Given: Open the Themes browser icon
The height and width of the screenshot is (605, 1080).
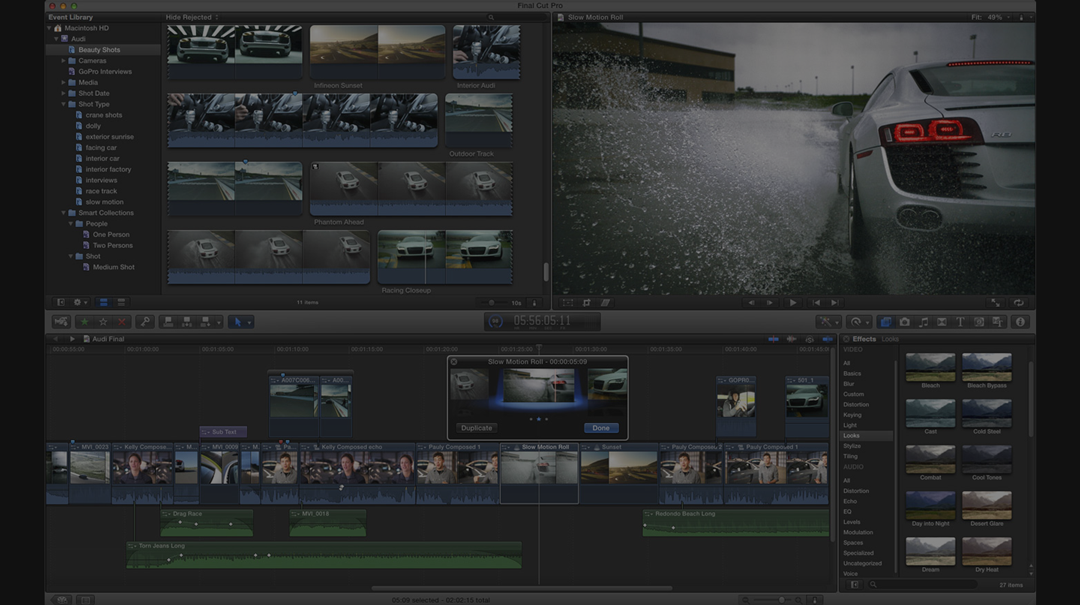Looking at the screenshot, I should point(997,322).
